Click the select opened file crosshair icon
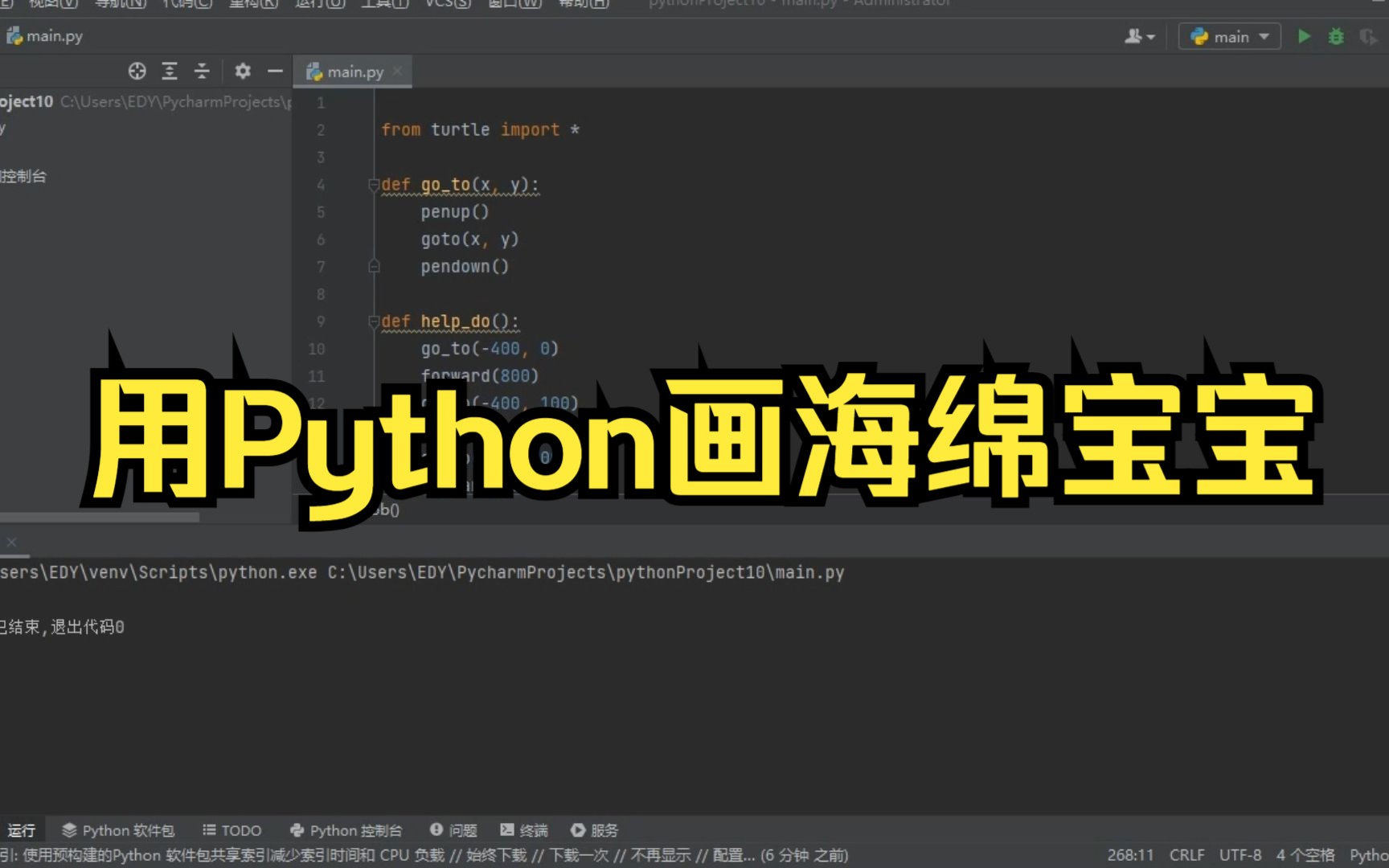Viewport: 1389px width, 868px height. [137, 71]
